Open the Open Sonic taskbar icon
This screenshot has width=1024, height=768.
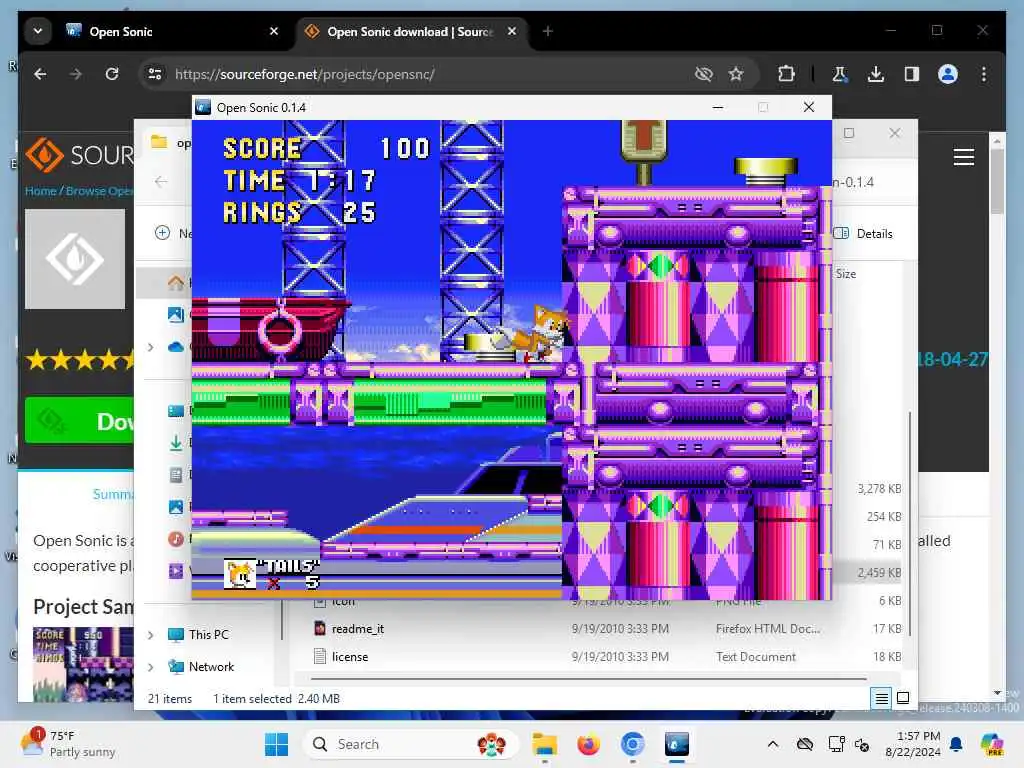(677, 744)
